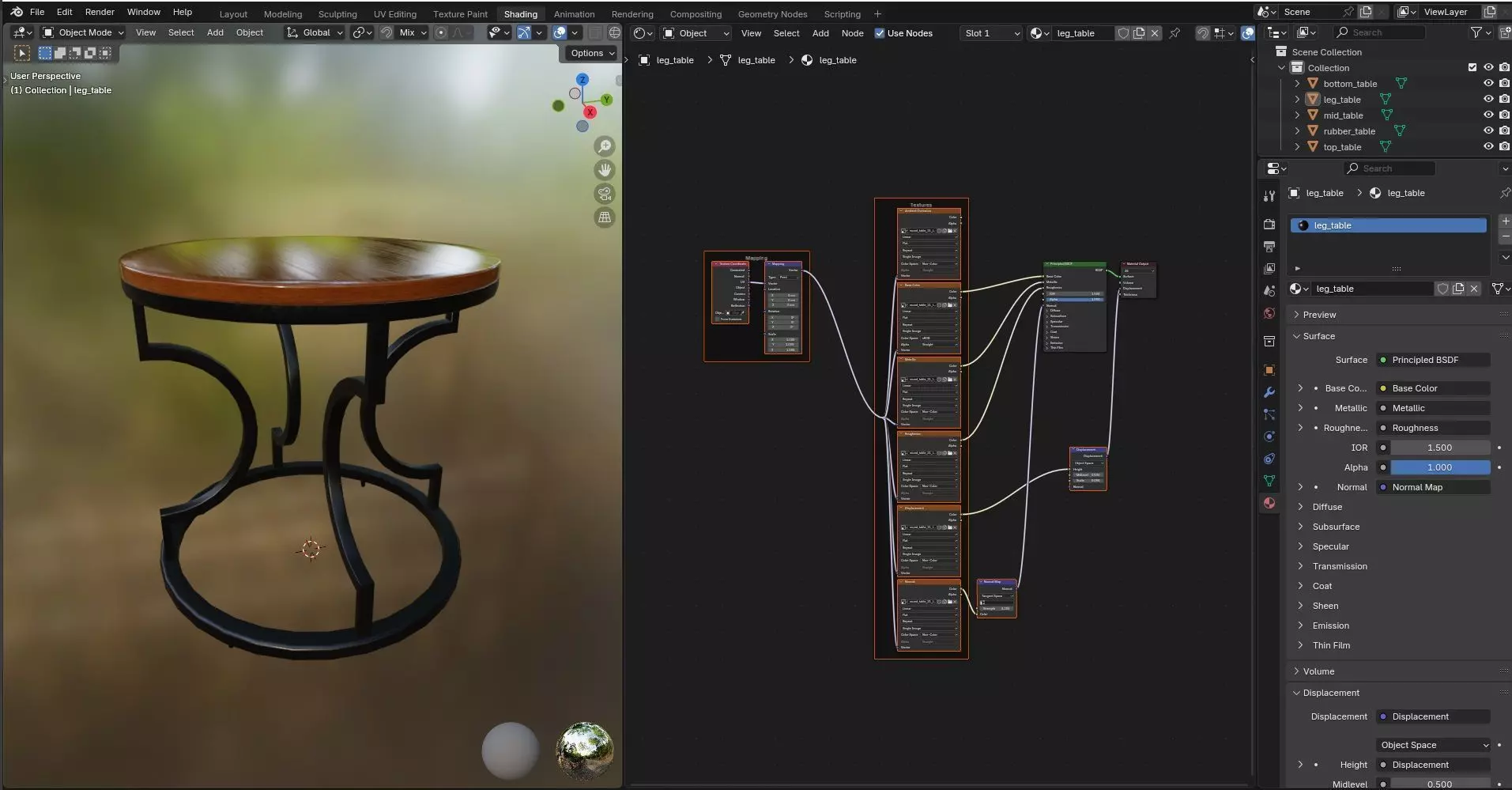Open the File menu
The height and width of the screenshot is (790, 1512).
tap(37, 12)
